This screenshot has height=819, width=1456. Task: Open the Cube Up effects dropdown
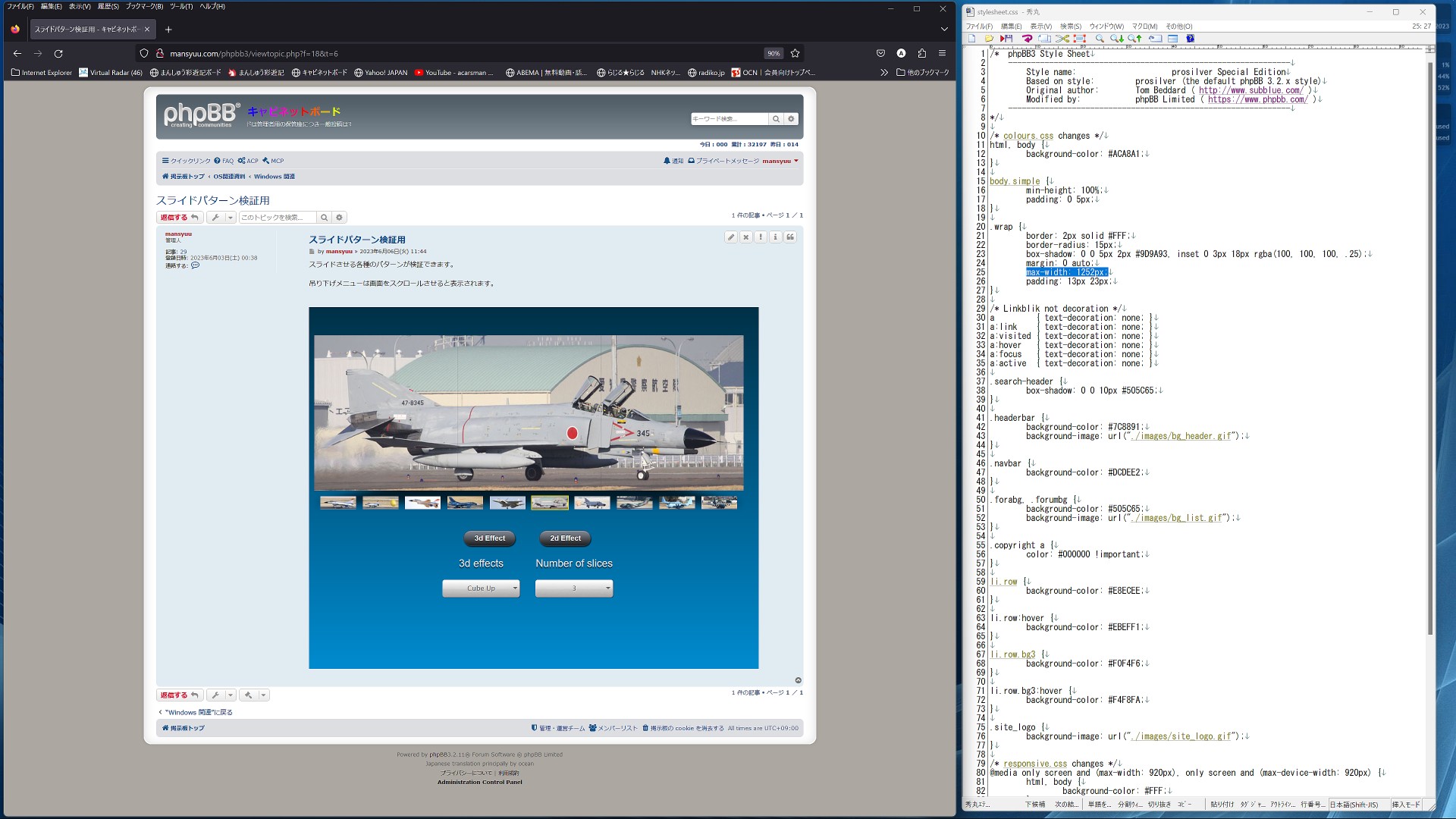click(x=481, y=588)
